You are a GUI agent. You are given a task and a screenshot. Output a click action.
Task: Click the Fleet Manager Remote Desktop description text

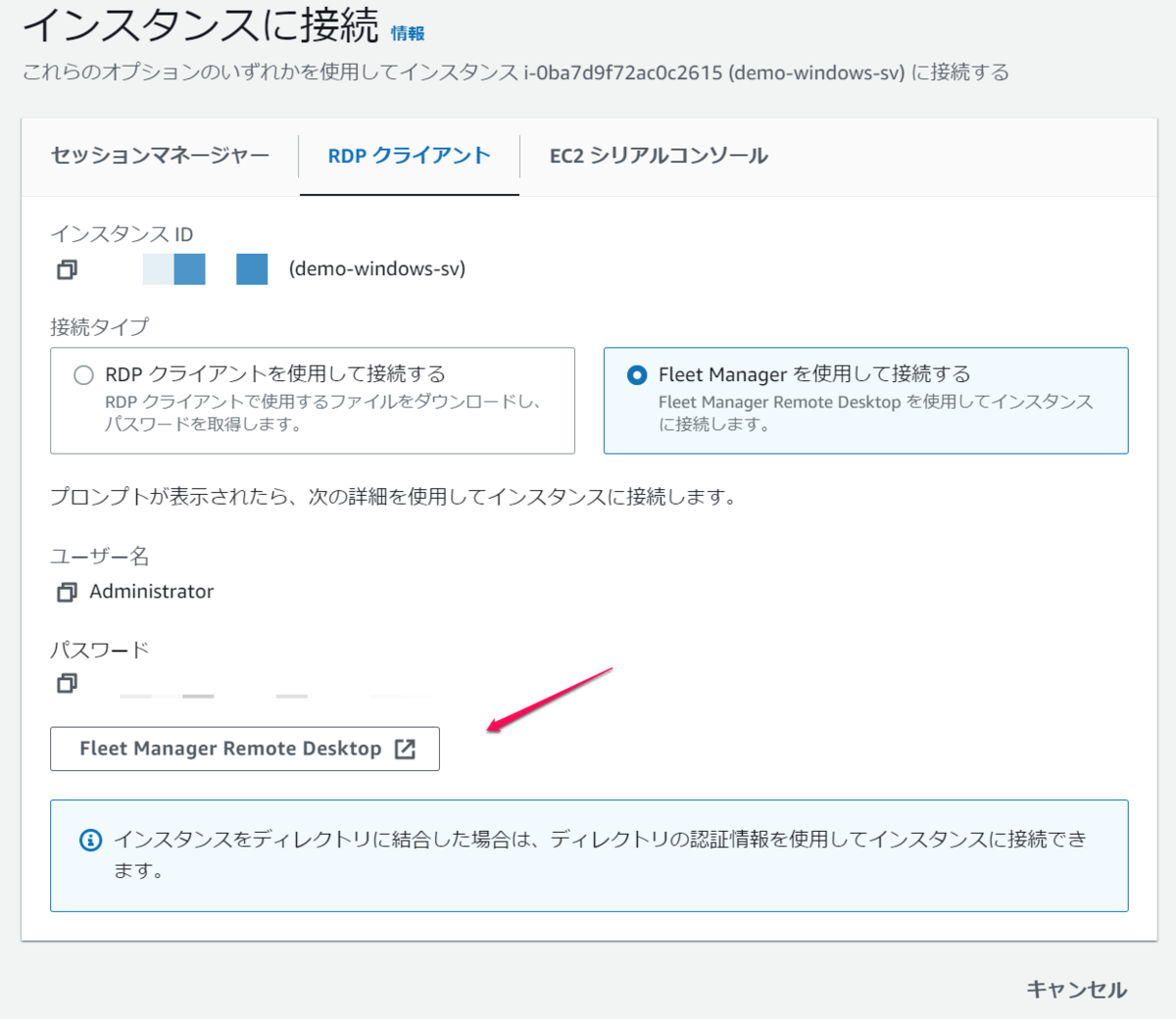(876, 412)
